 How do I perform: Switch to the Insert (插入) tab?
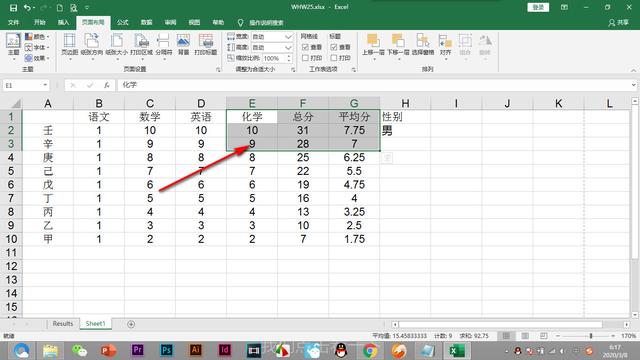(63, 22)
